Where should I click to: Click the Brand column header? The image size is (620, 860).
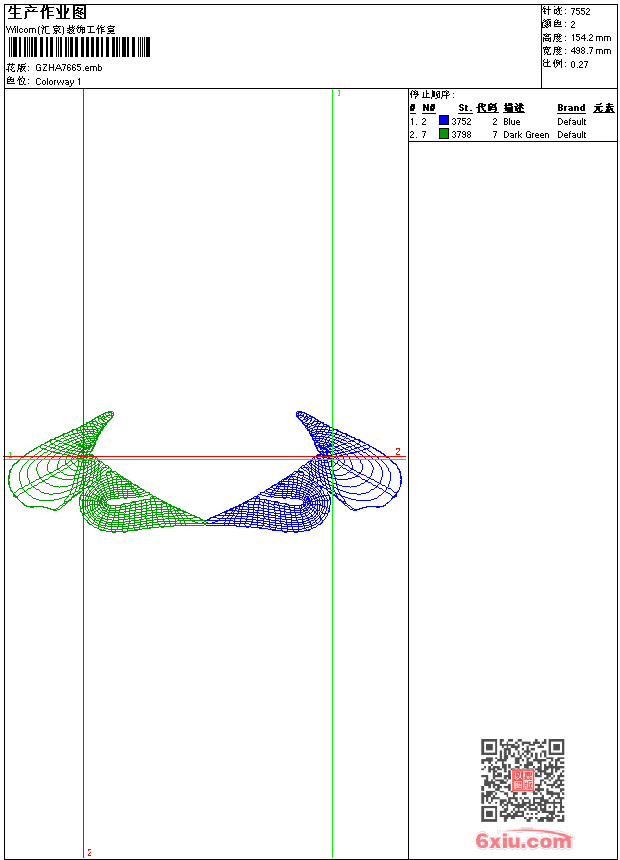point(571,108)
